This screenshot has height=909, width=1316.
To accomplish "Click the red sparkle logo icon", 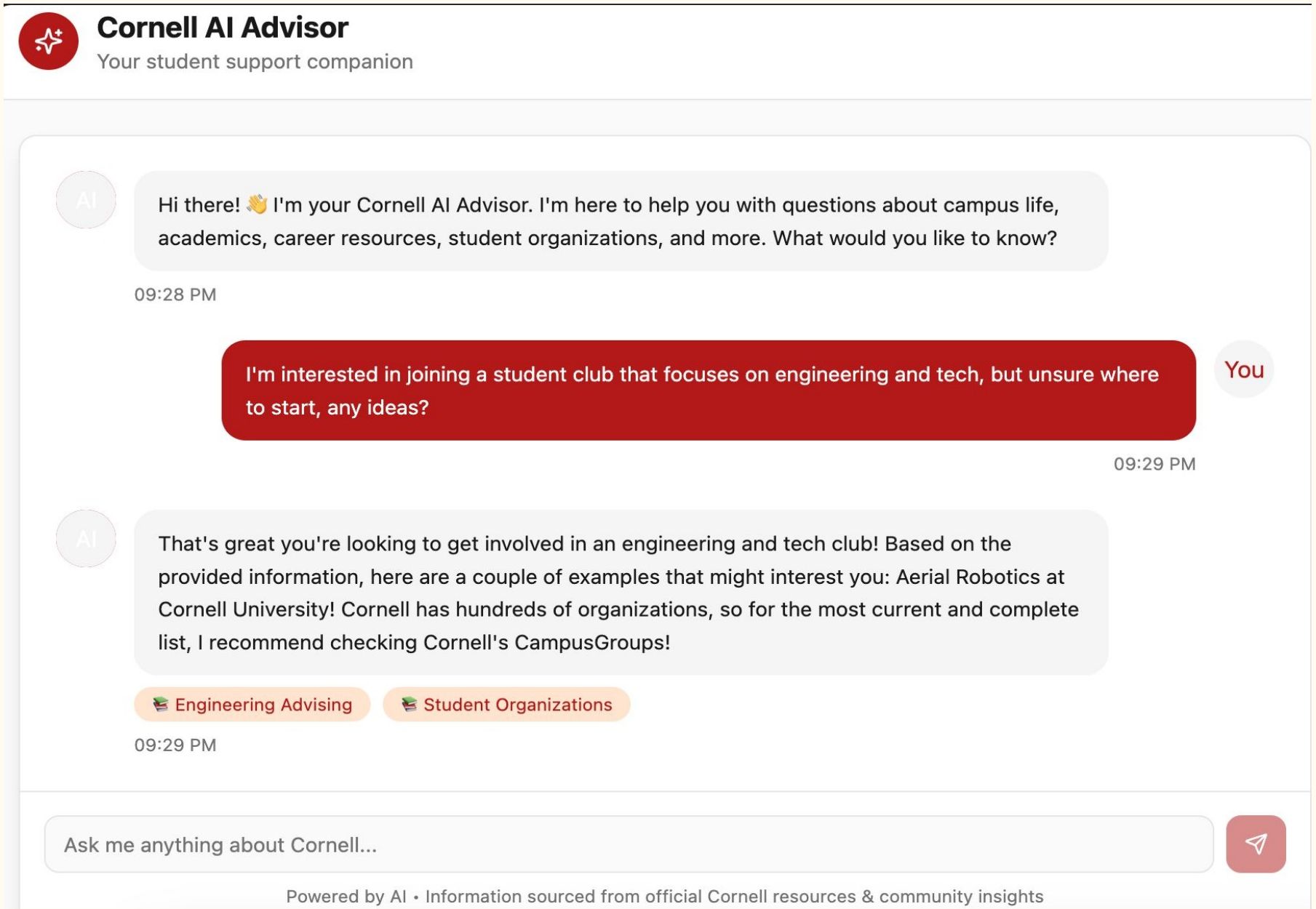I will (48, 41).
